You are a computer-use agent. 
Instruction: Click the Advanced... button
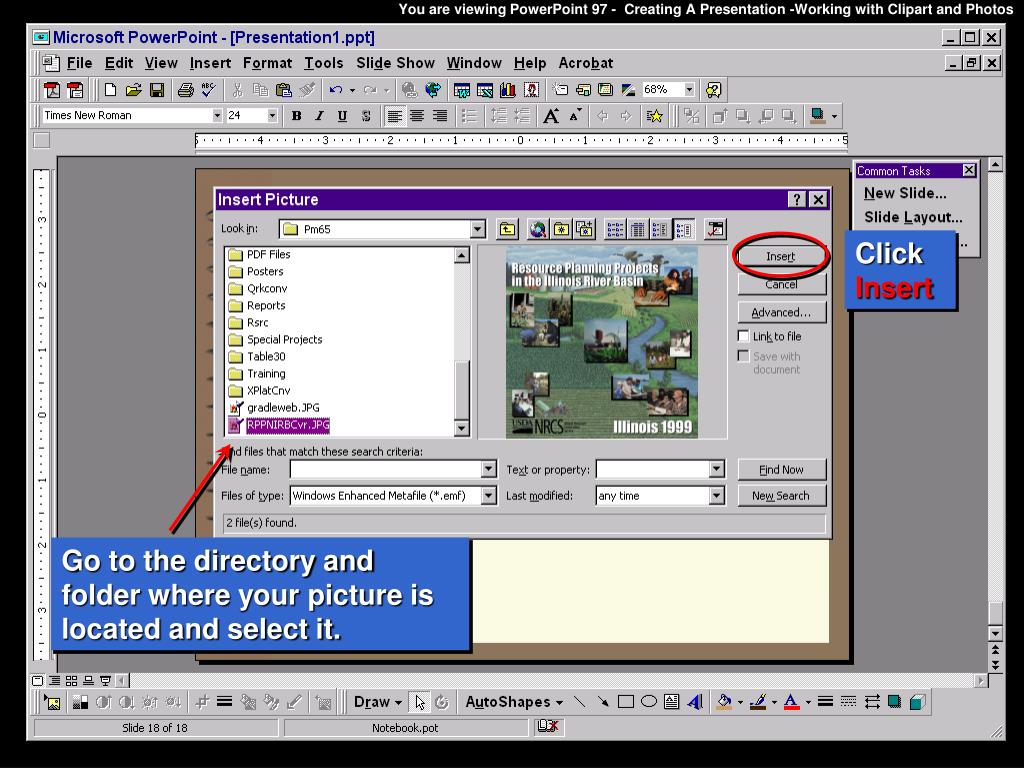pos(782,312)
